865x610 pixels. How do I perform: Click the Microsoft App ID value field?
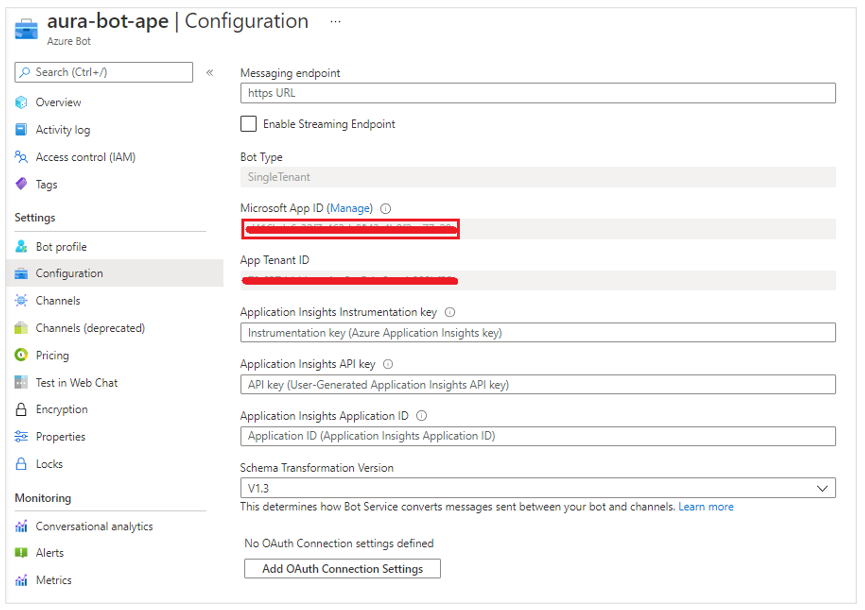538,229
